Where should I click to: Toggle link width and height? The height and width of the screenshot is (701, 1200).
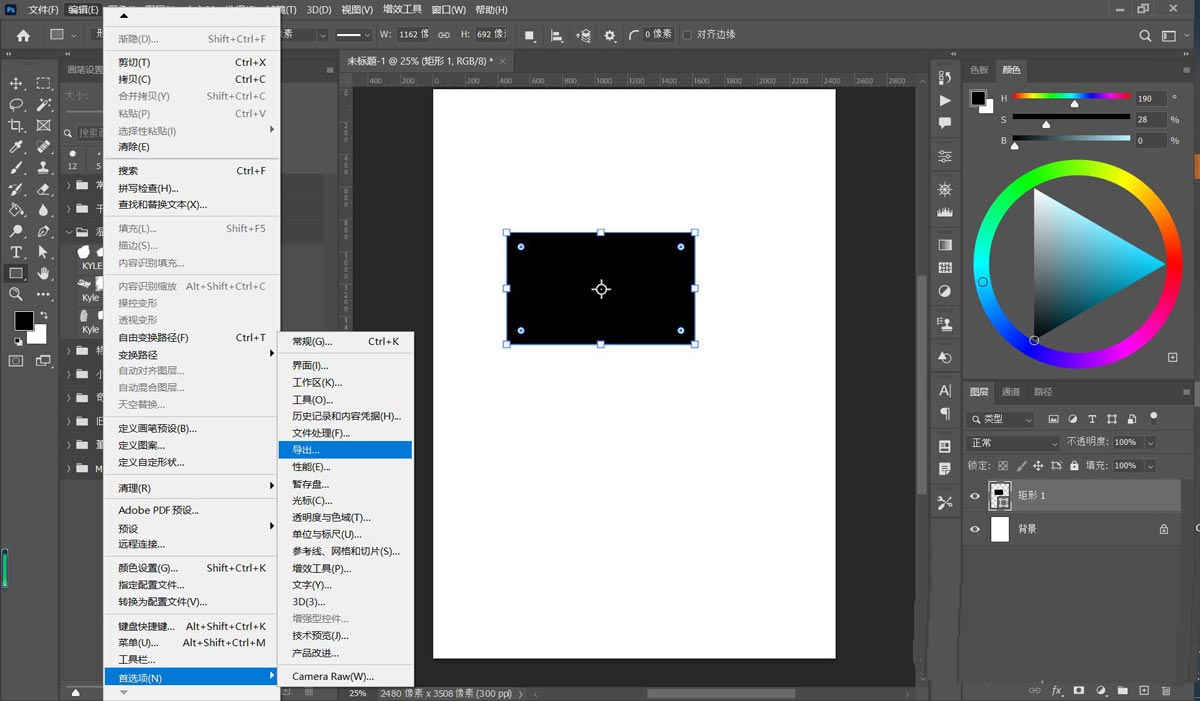[x=444, y=35]
